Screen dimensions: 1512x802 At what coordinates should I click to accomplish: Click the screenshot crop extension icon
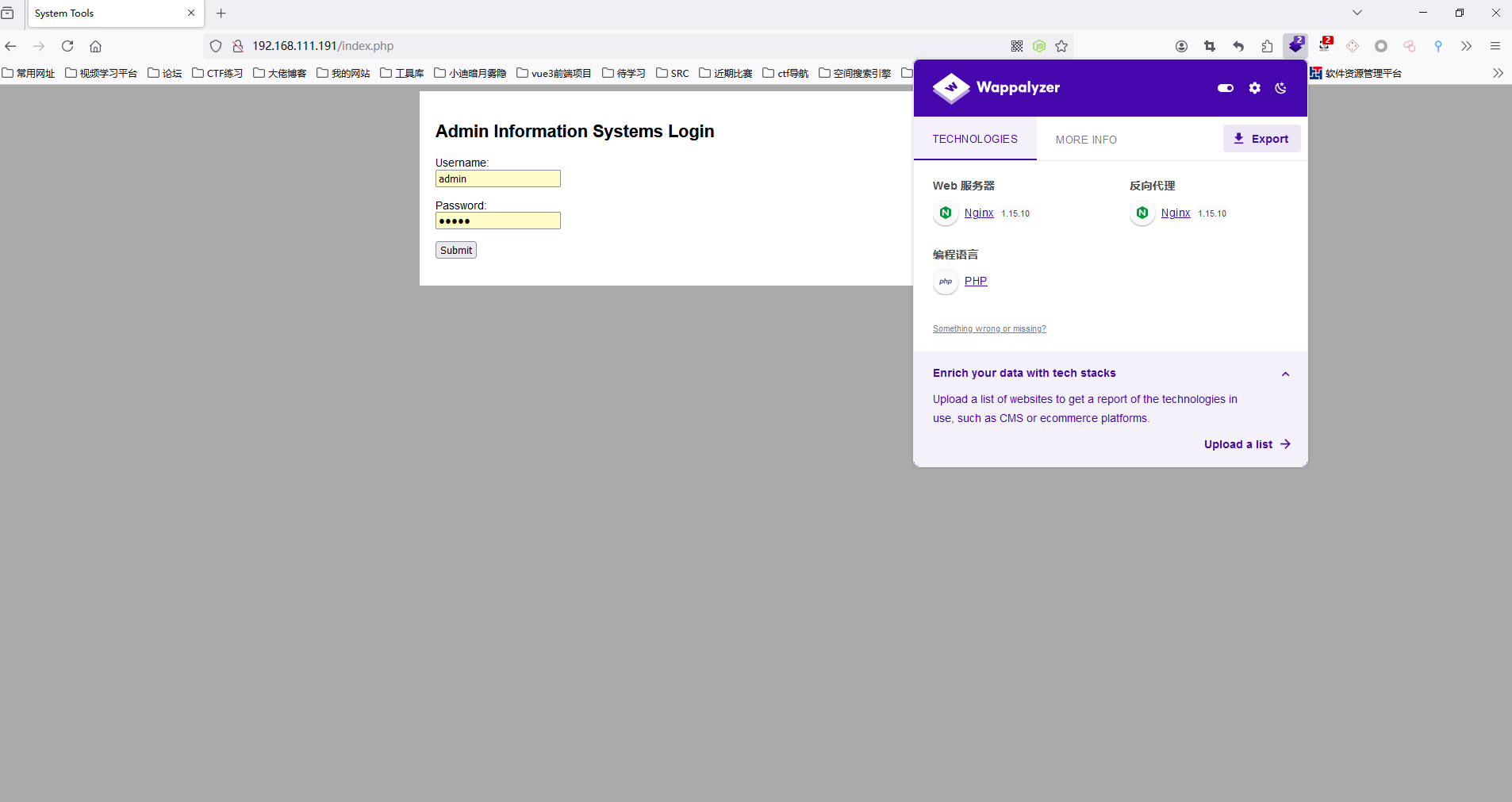pyautogui.click(x=1210, y=46)
